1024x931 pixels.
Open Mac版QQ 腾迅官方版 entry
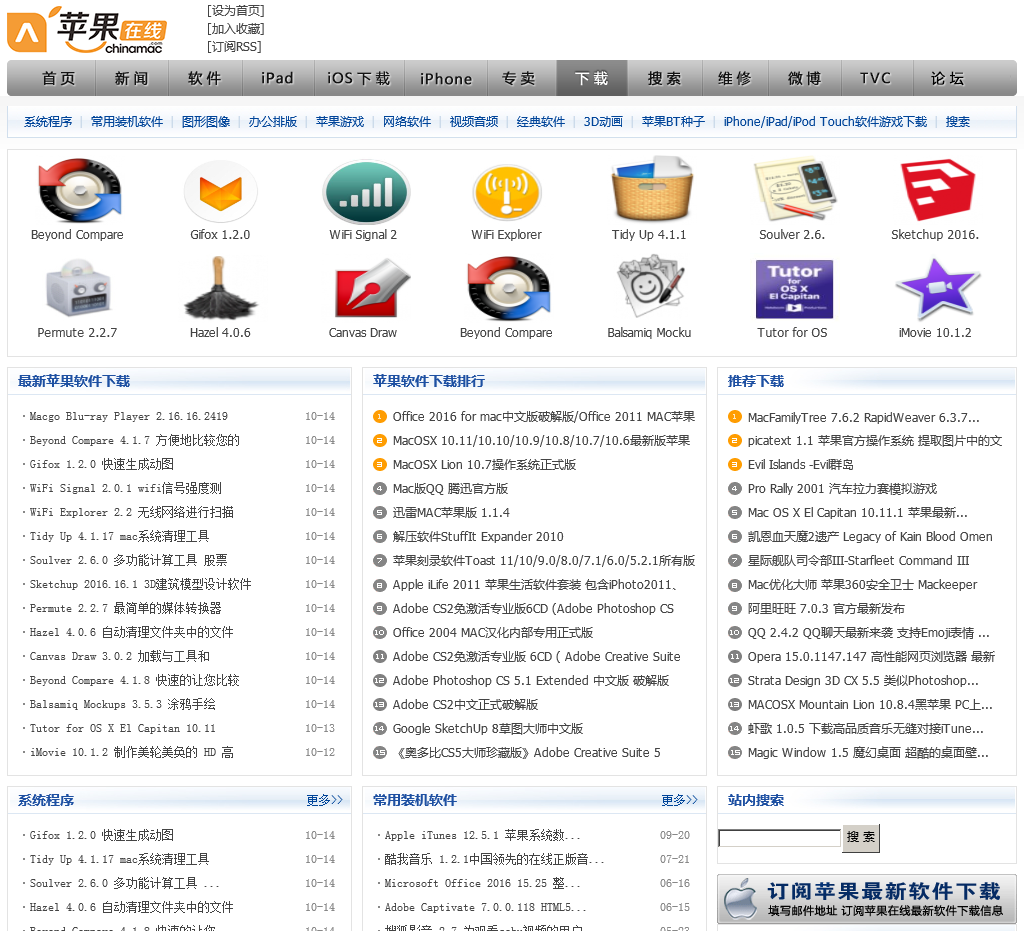point(450,488)
